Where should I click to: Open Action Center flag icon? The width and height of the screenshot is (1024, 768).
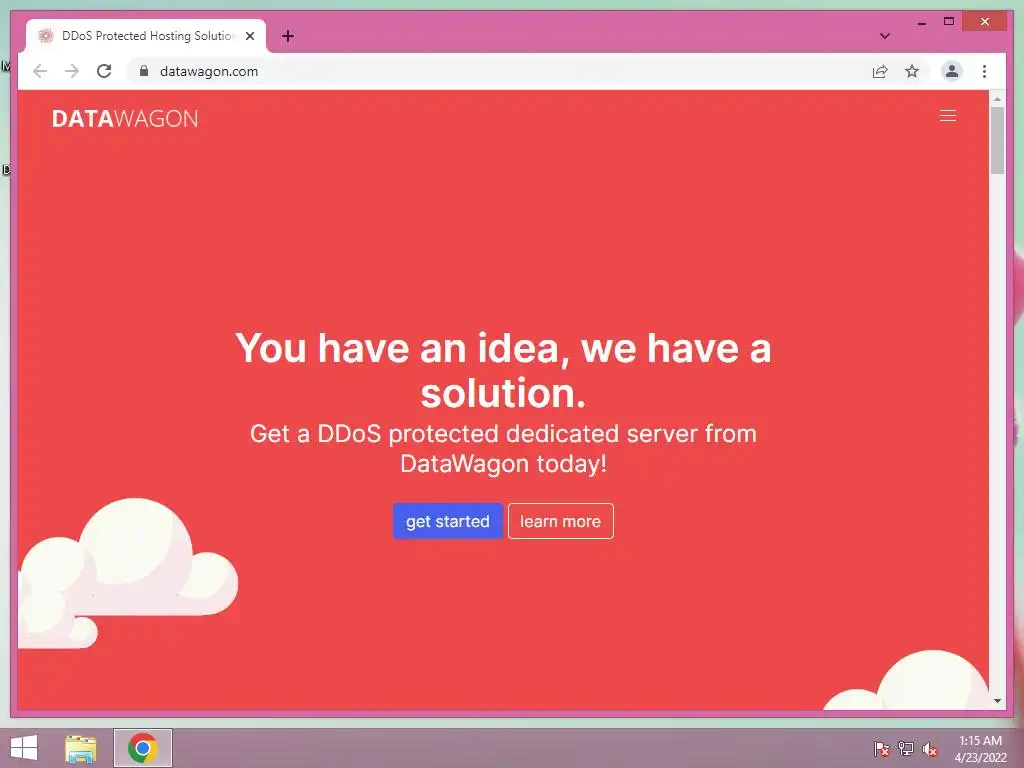pyautogui.click(x=881, y=749)
